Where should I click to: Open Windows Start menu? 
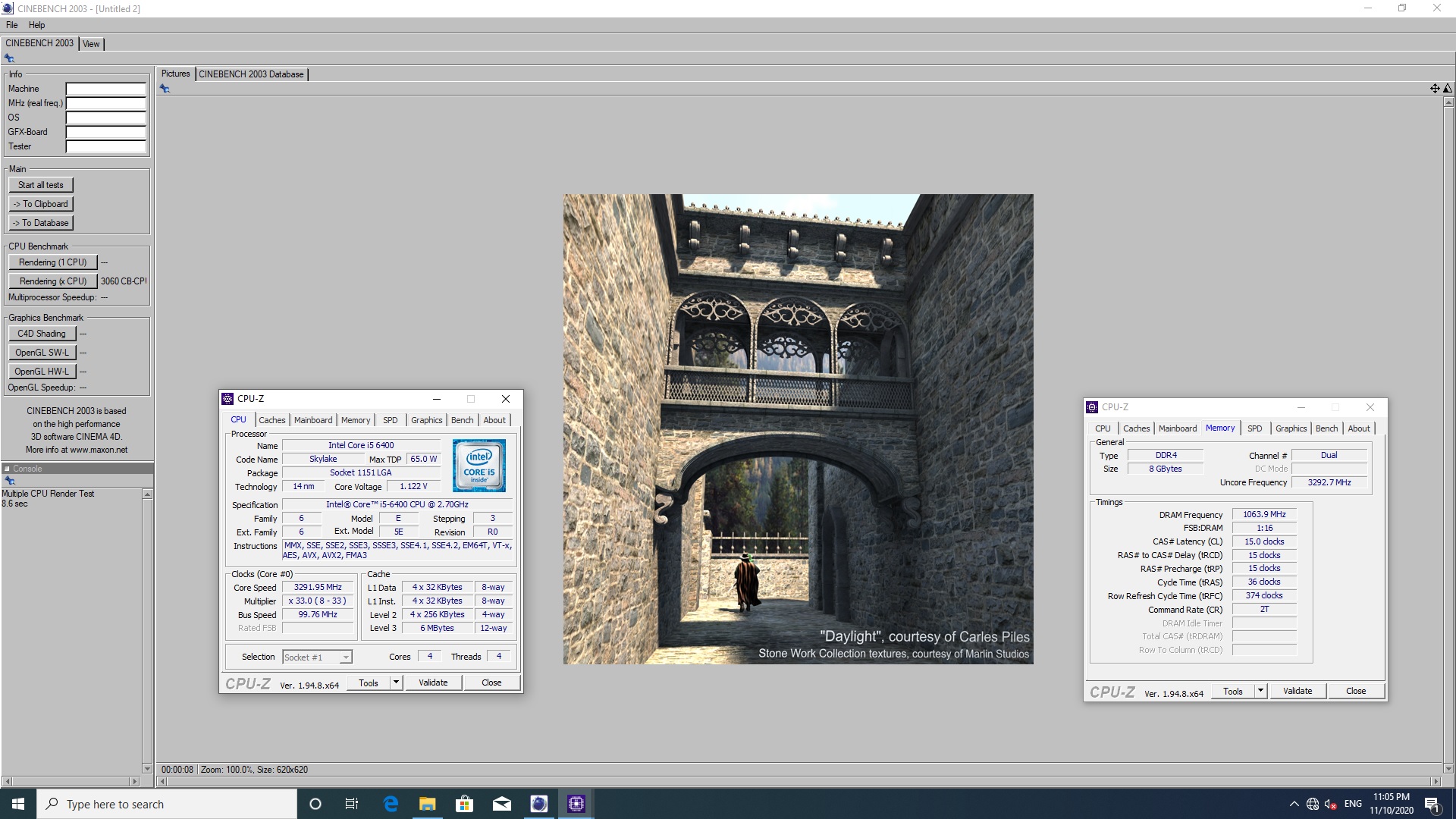tap(18, 804)
